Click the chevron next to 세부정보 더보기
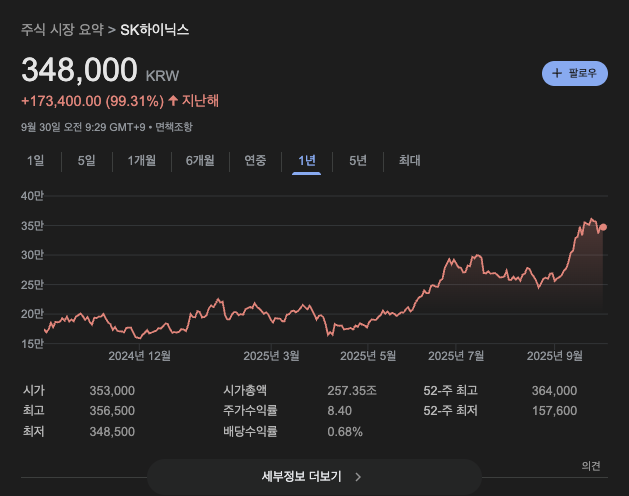Image resolution: width=629 pixels, height=496 pixels. pos(358,477)
